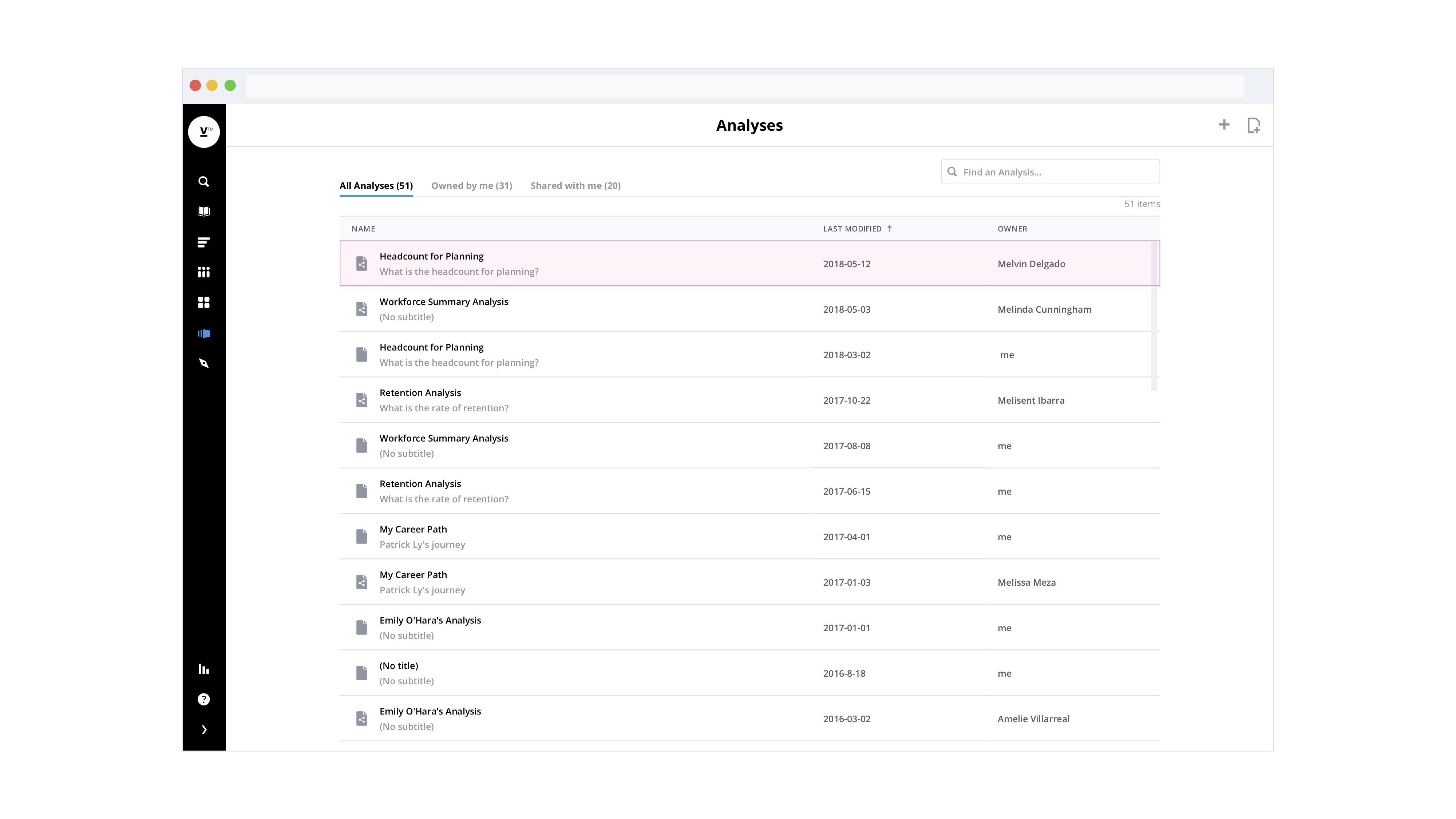Click file icon of Headcount for Planning dated 2018-03-02
This screenshot has width=1456, height=819.
pyautogui.click(x=362, y=355)
